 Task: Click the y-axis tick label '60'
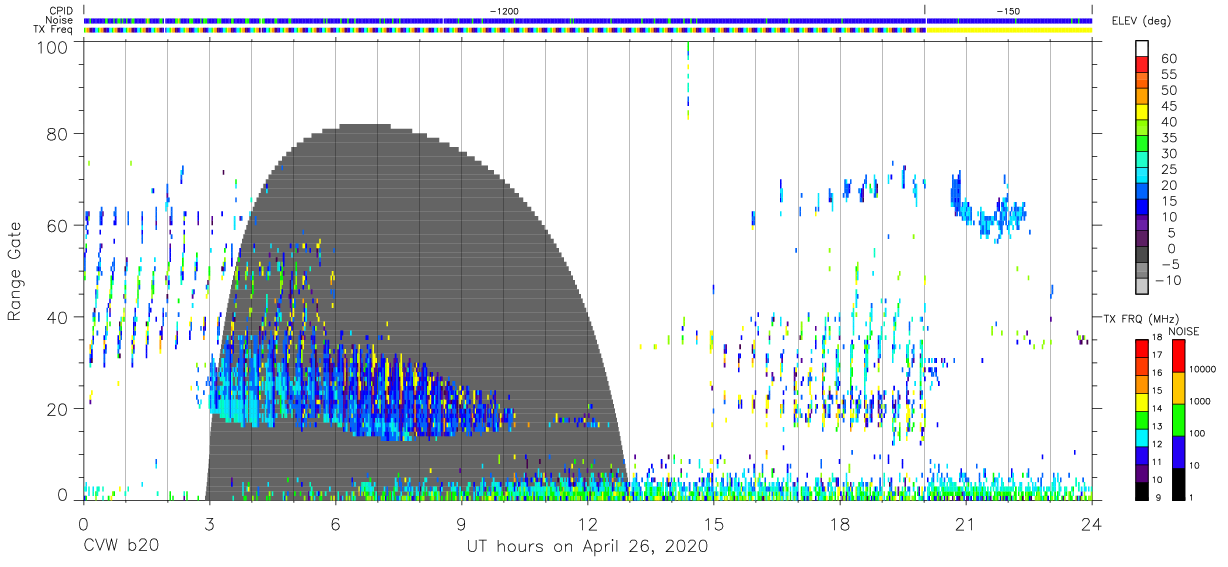59,226
